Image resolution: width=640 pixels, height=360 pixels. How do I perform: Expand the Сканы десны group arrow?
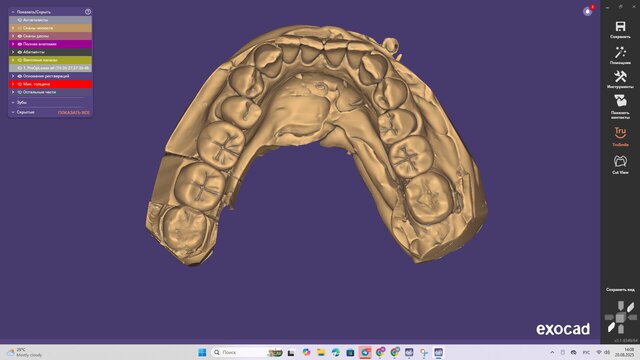tap(13, 36)
